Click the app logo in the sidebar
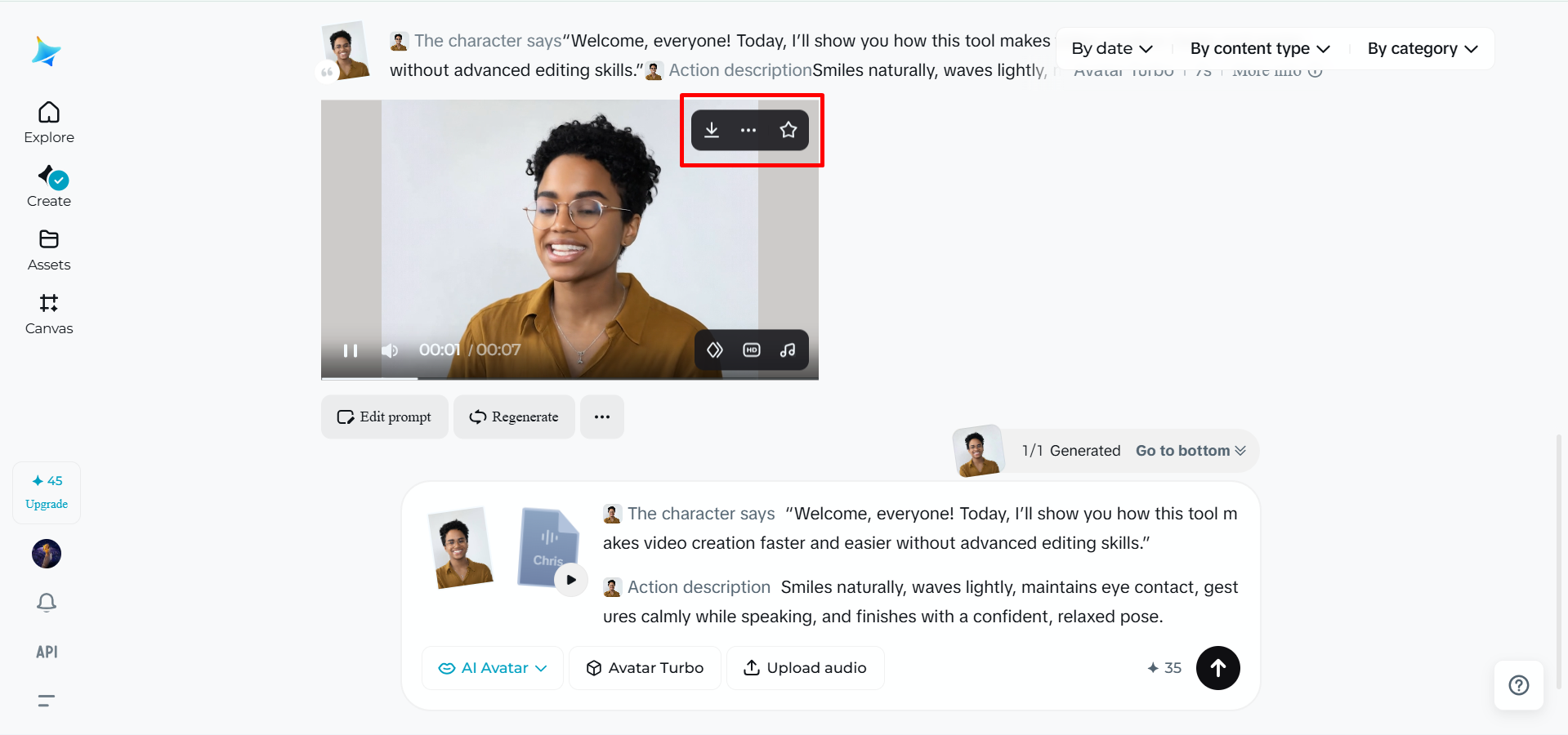 point(47,51)
